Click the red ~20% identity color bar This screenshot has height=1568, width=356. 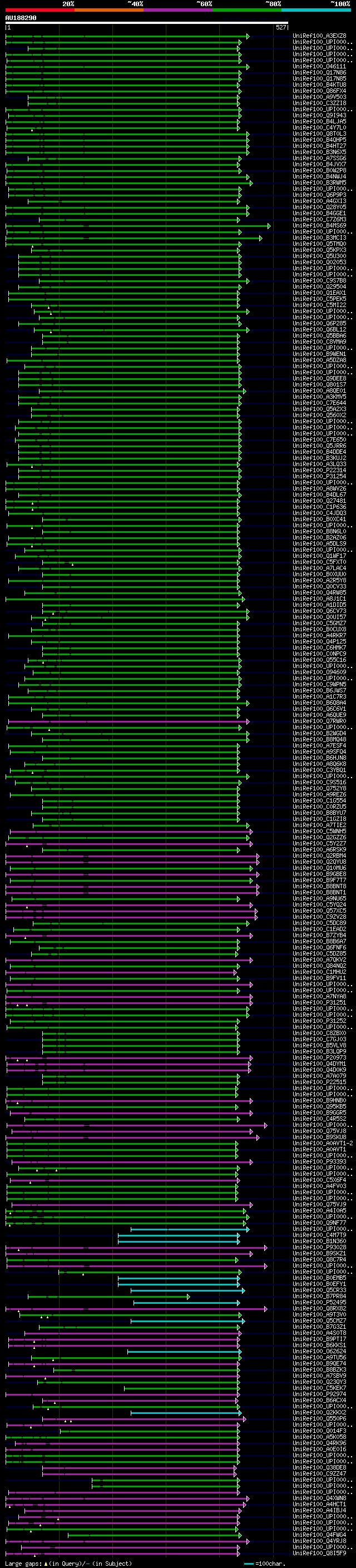click(39, 10)
